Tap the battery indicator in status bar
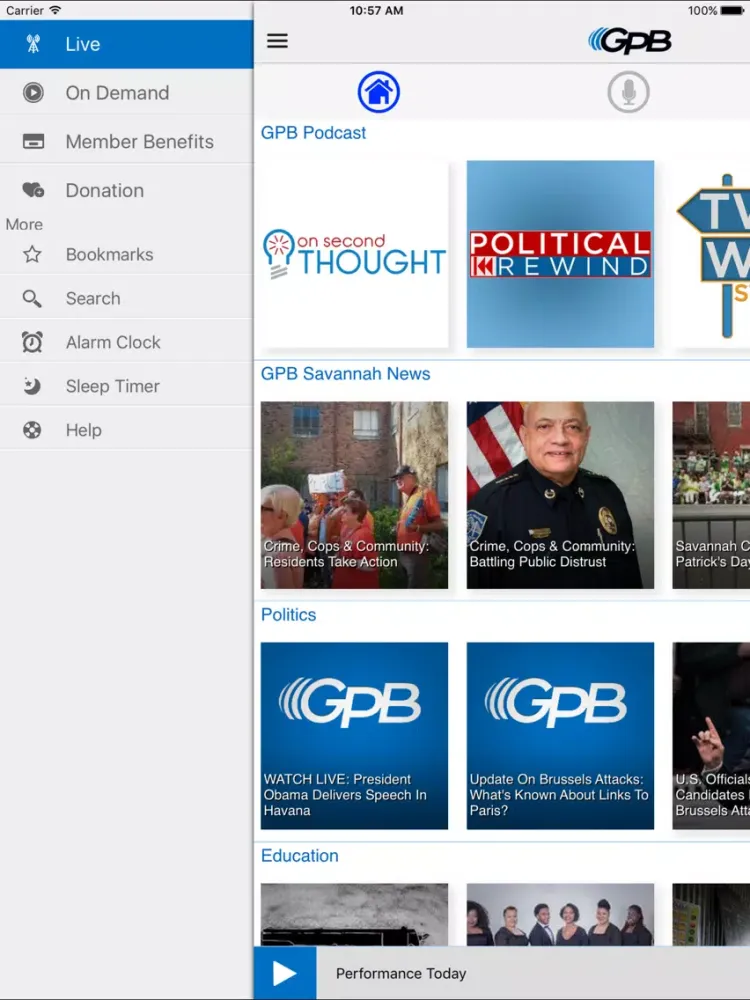Image resolution: width=750 pixels, height=1000 pixels. tap(732, 10)
